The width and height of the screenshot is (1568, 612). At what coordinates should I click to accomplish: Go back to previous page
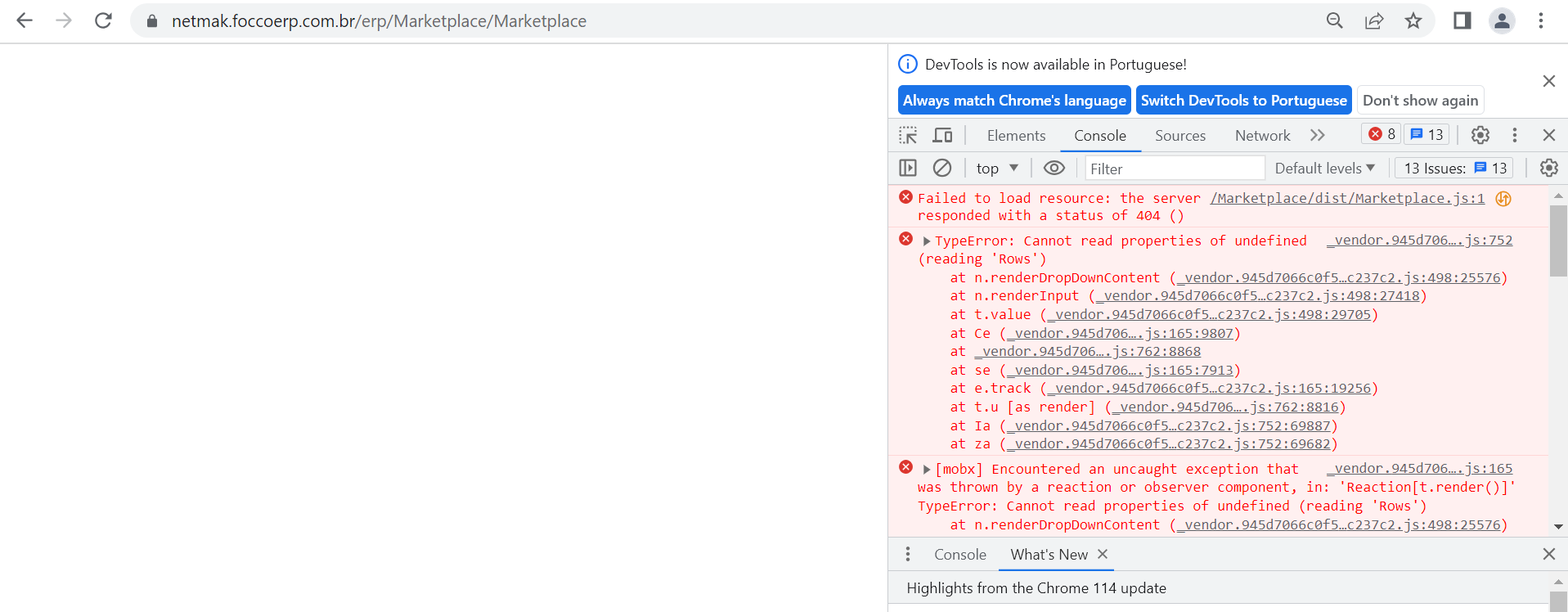coord(25,20)
